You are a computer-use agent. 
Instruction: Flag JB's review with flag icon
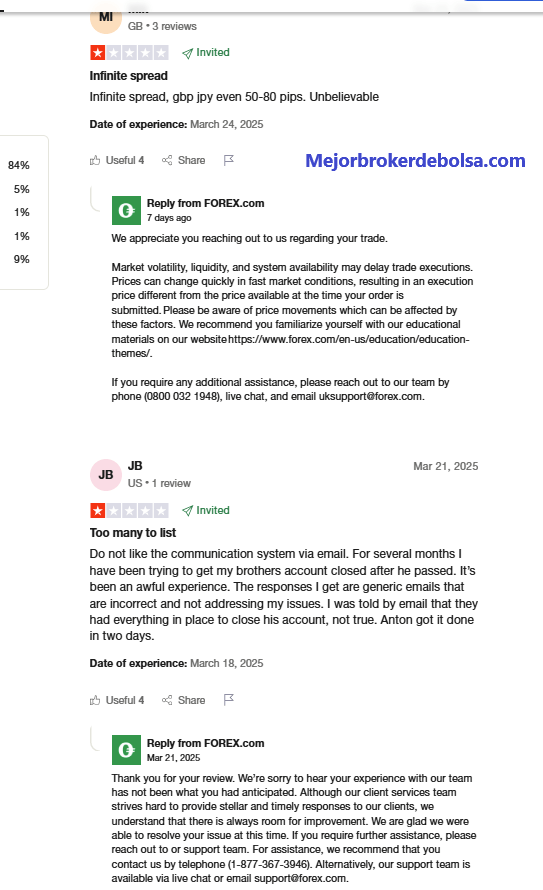click(229, 700)
